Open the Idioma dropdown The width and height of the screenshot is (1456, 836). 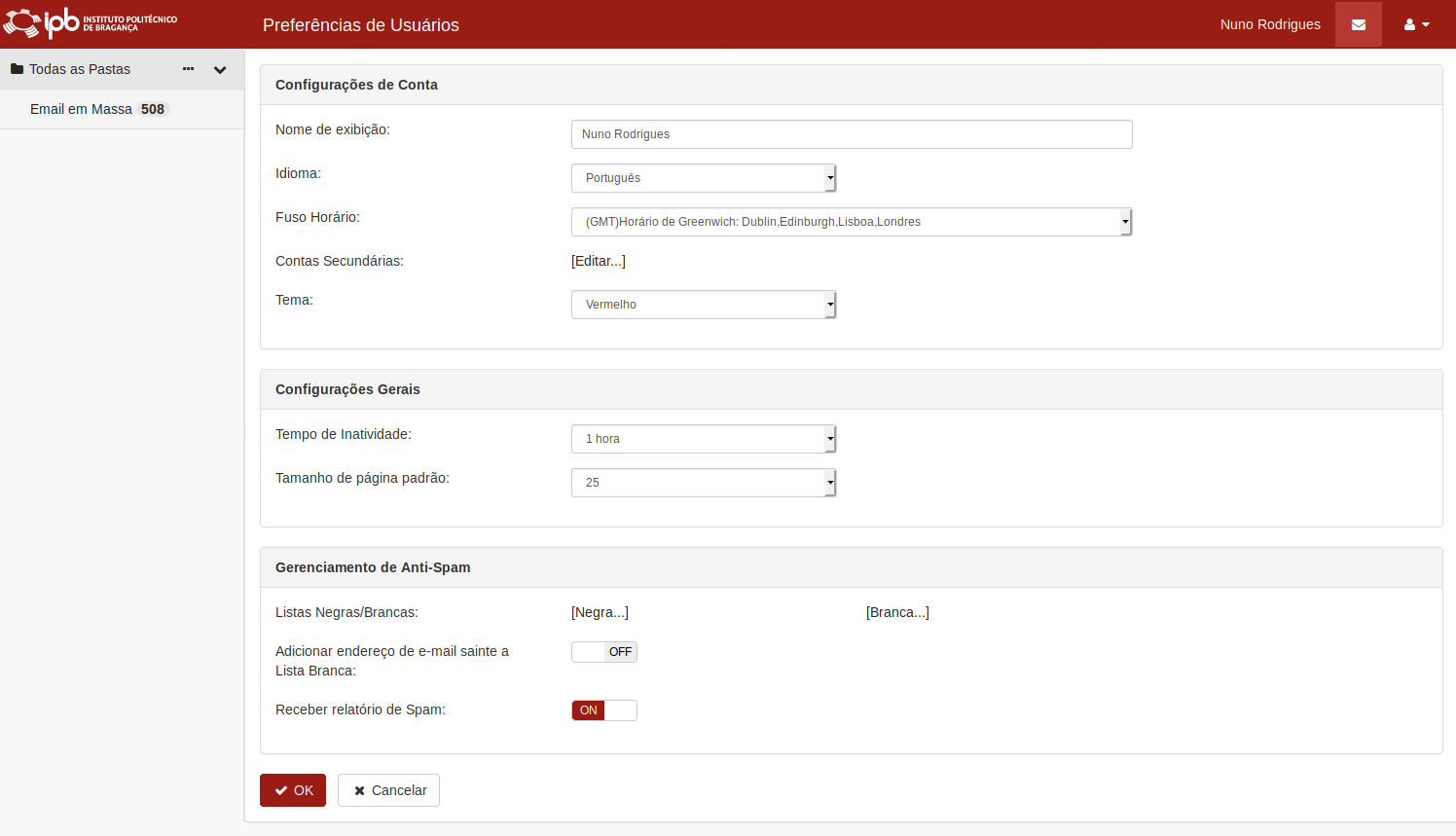pos(704,178)
